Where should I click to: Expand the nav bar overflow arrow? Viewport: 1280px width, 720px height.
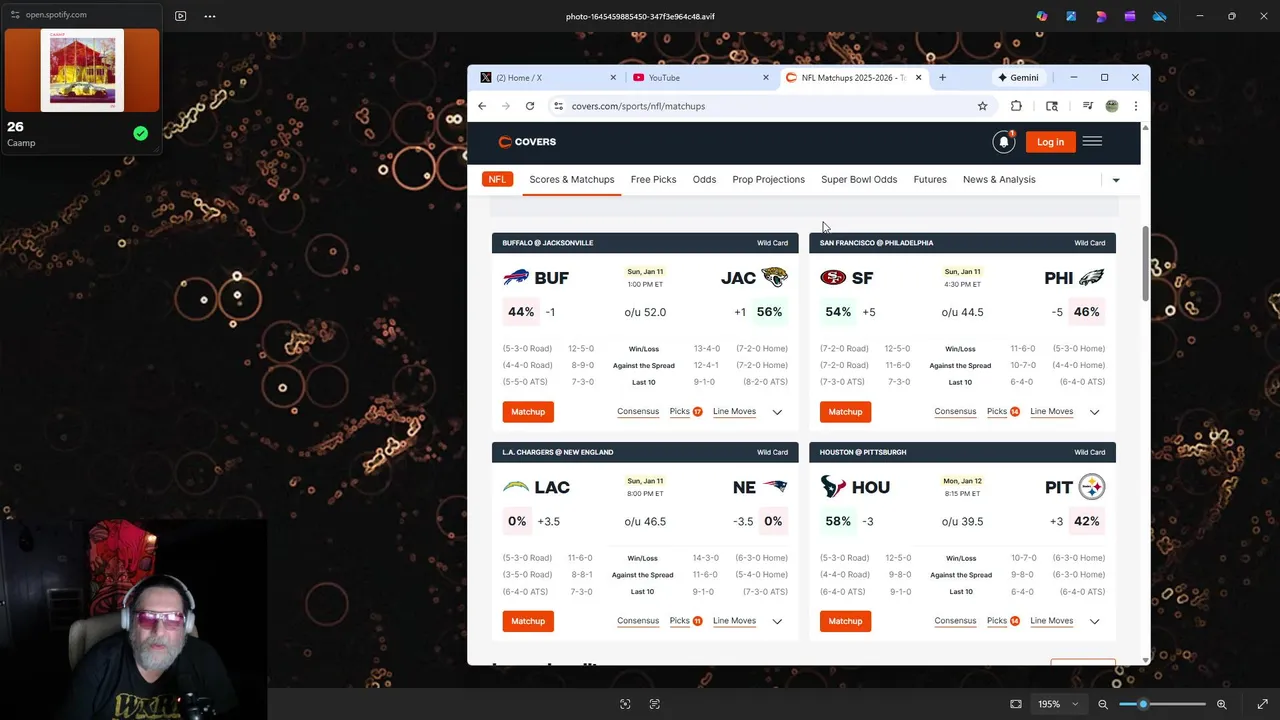pyautogui.click(x=1116, y=180)
